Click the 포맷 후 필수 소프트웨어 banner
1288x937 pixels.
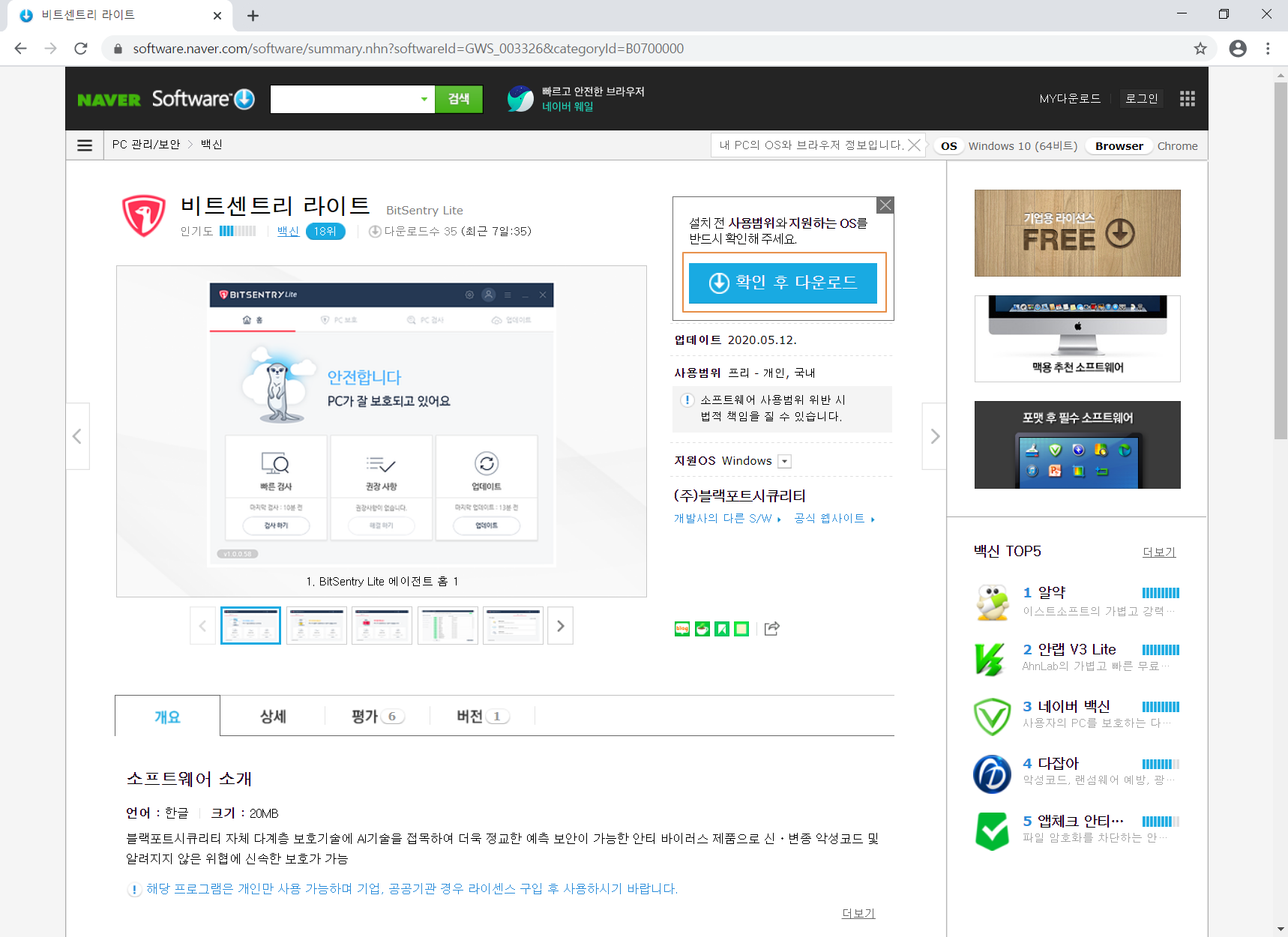(1077, 445)
